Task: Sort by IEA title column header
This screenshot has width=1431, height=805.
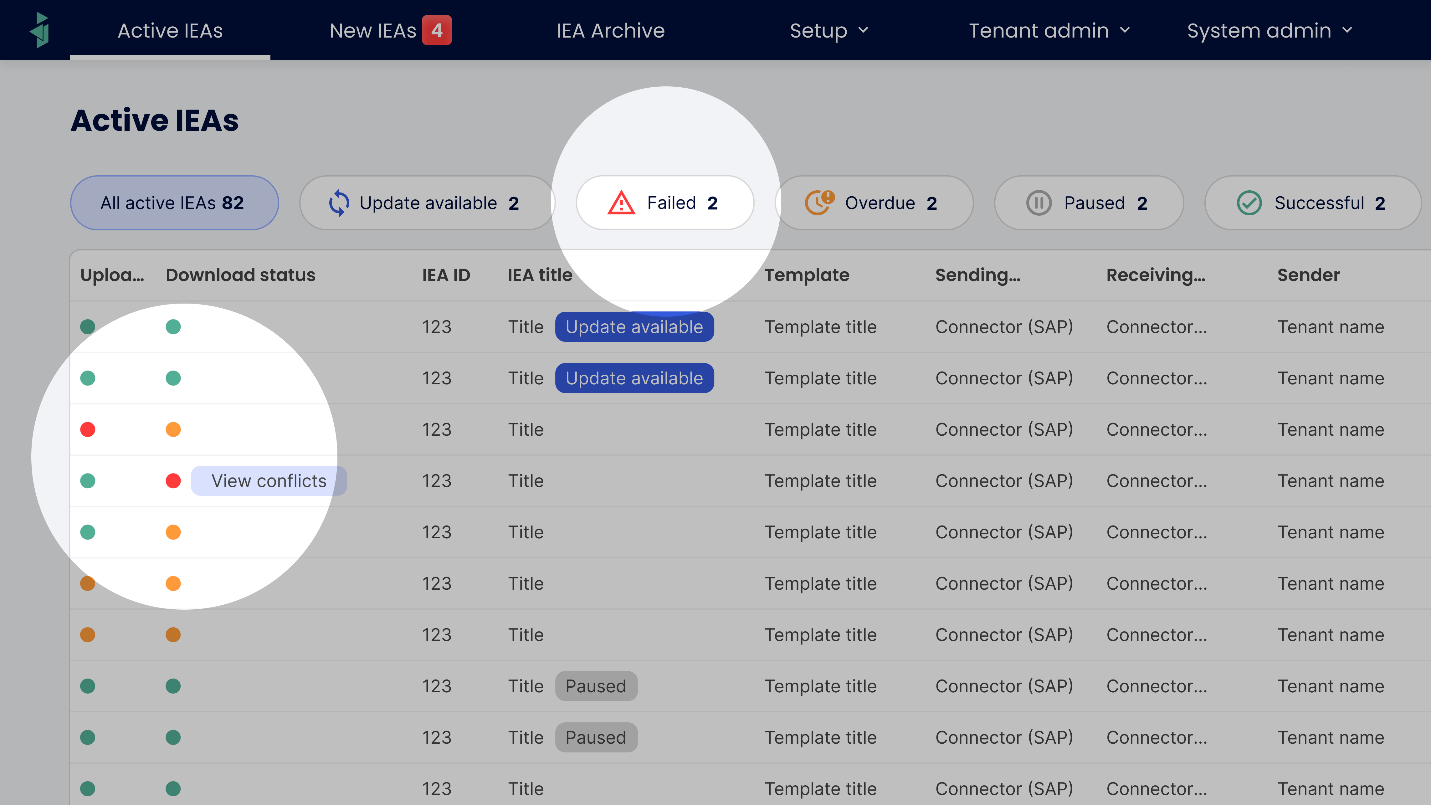Action: (540, 275)
